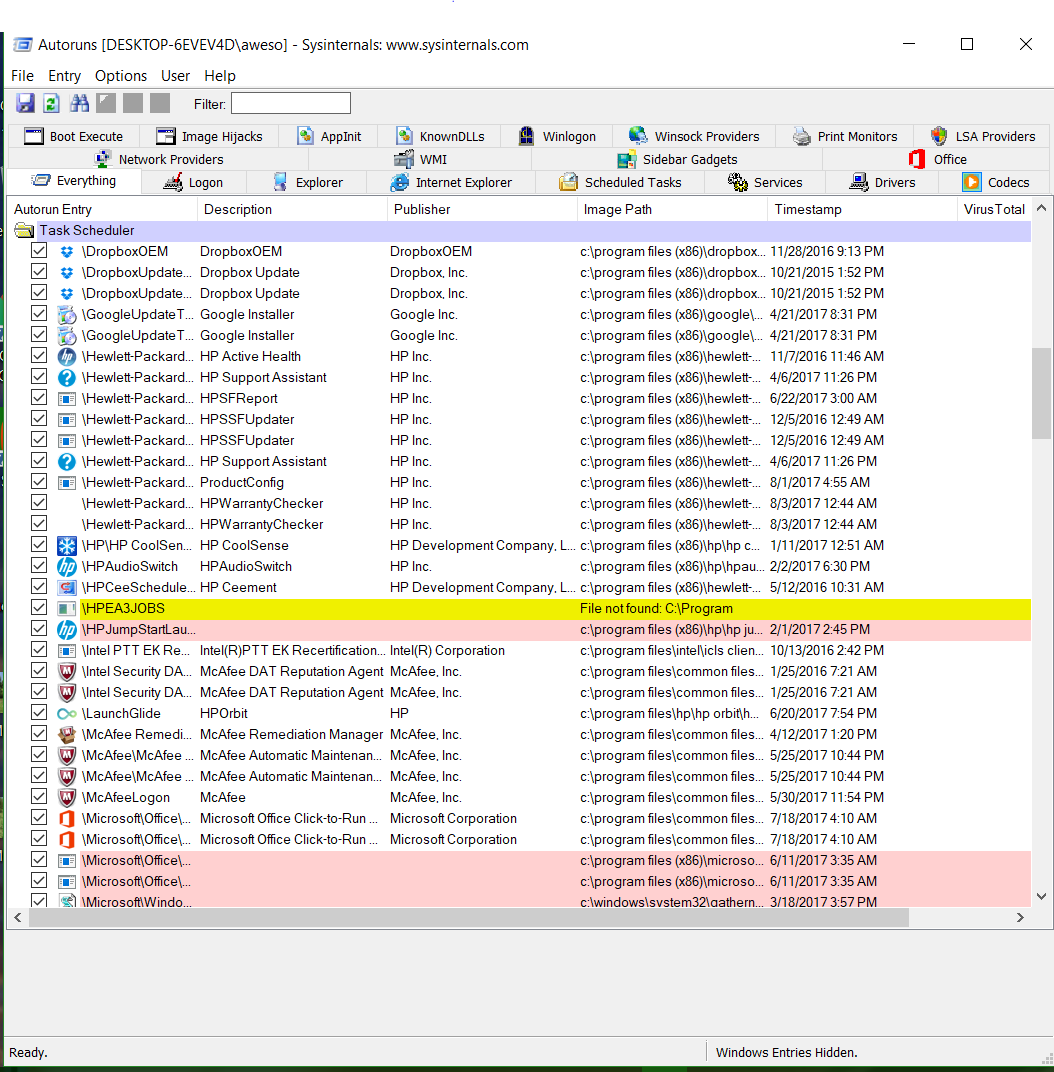Viewport: 1054px width, 1072px height.
Task: Uncheck the DropboxOEM entry checkbox
Action: [38, 251]
